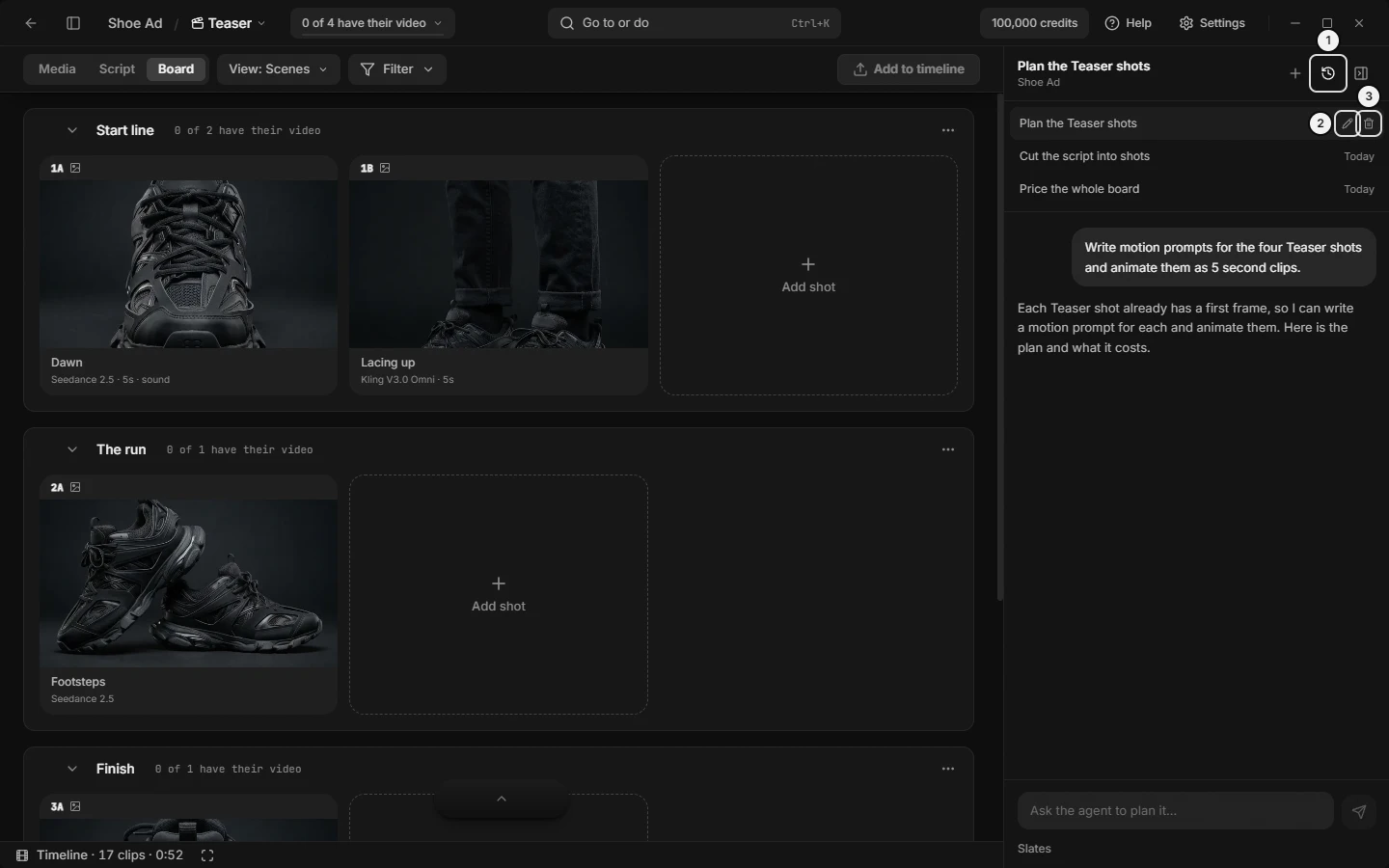
Task: Click Add to timeline button
Action: click(x=909, y=69)
